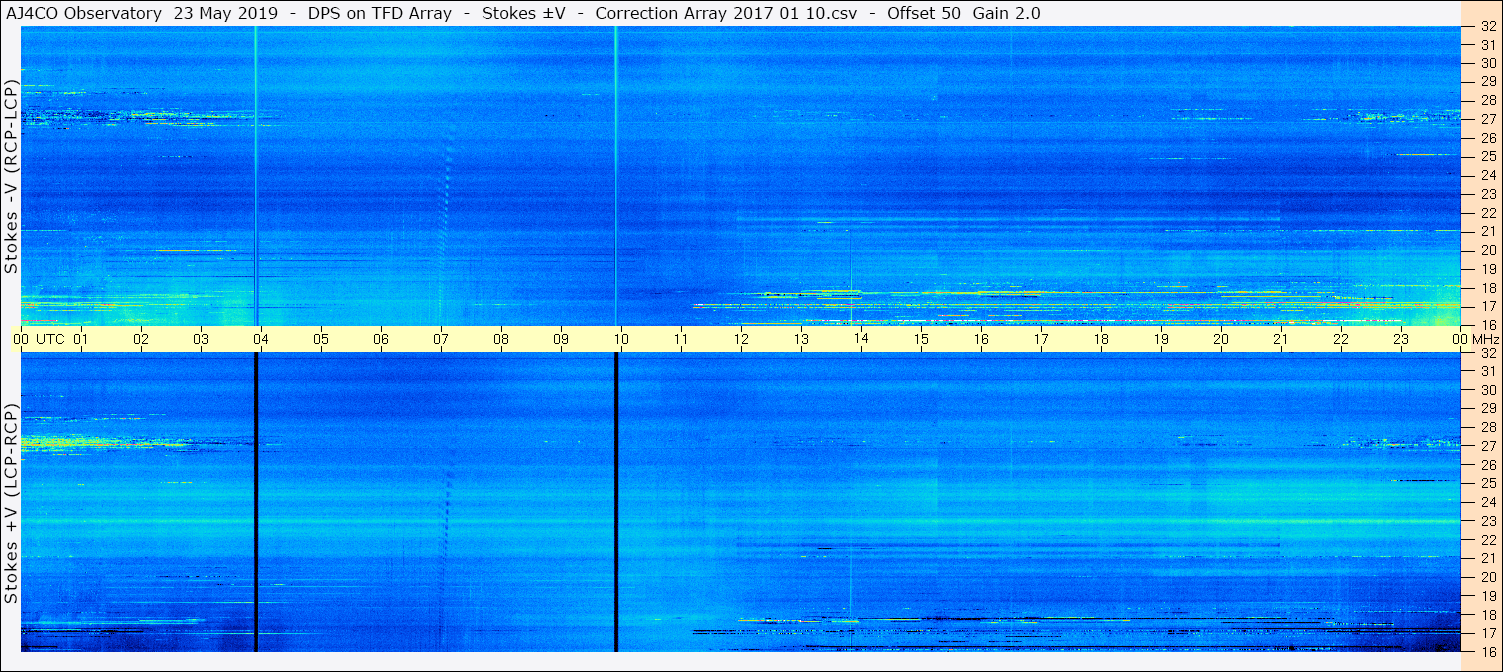Select the 19 hour tick on the time axis
This screenshot has width=1503, height=672.
tap(1161, 339)
